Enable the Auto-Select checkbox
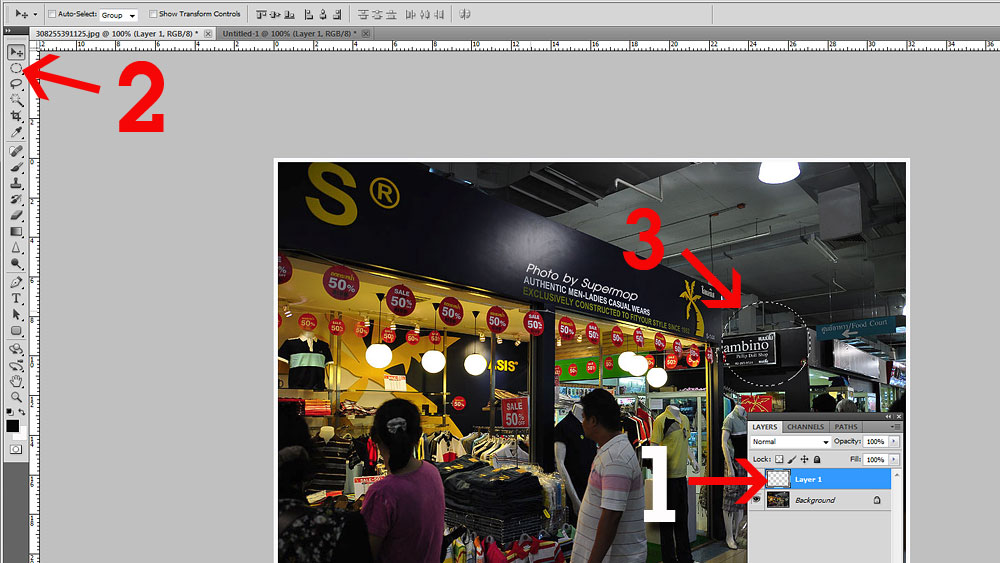Viewport: 1000px width, 563px height. point(52,13)
